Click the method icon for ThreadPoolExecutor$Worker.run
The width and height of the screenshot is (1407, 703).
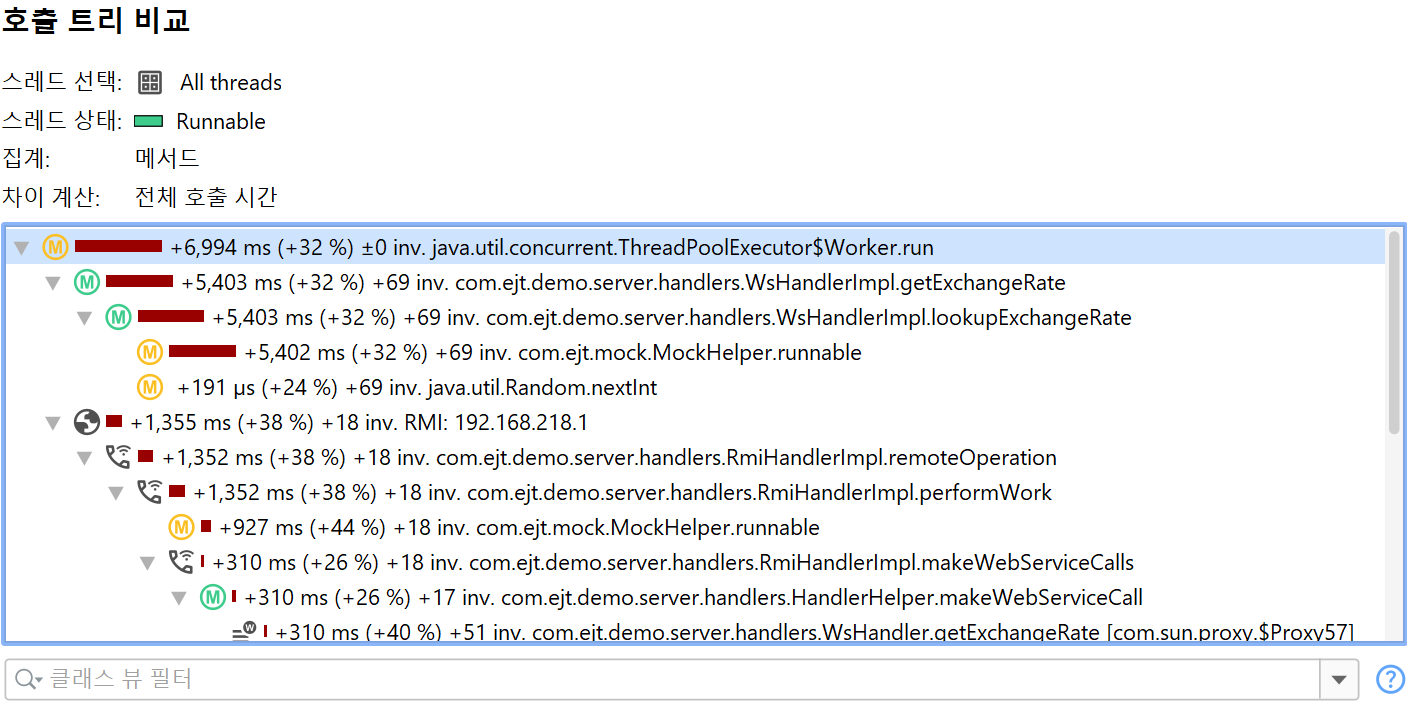point(55,247)
